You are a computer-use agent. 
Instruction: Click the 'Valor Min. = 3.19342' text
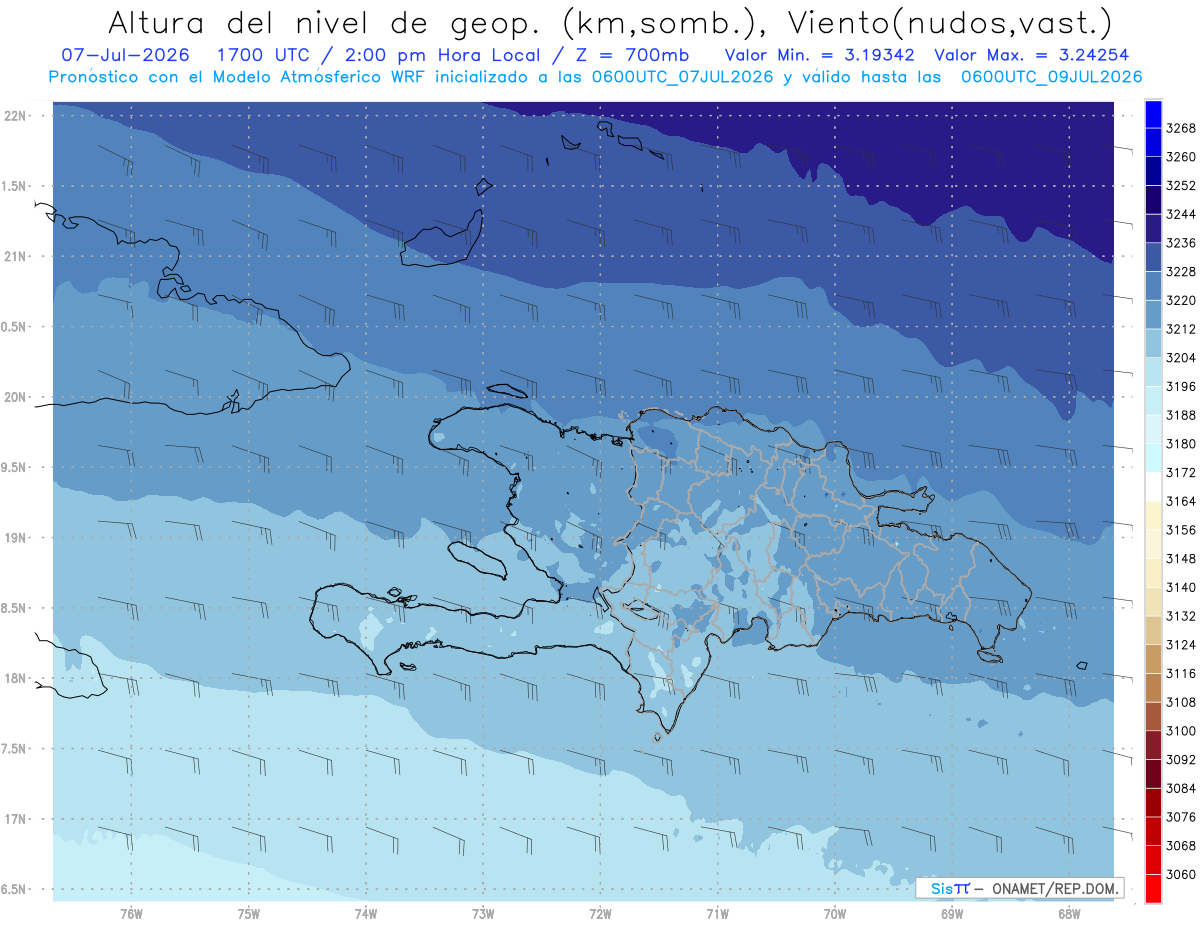[x=821, y=55]
